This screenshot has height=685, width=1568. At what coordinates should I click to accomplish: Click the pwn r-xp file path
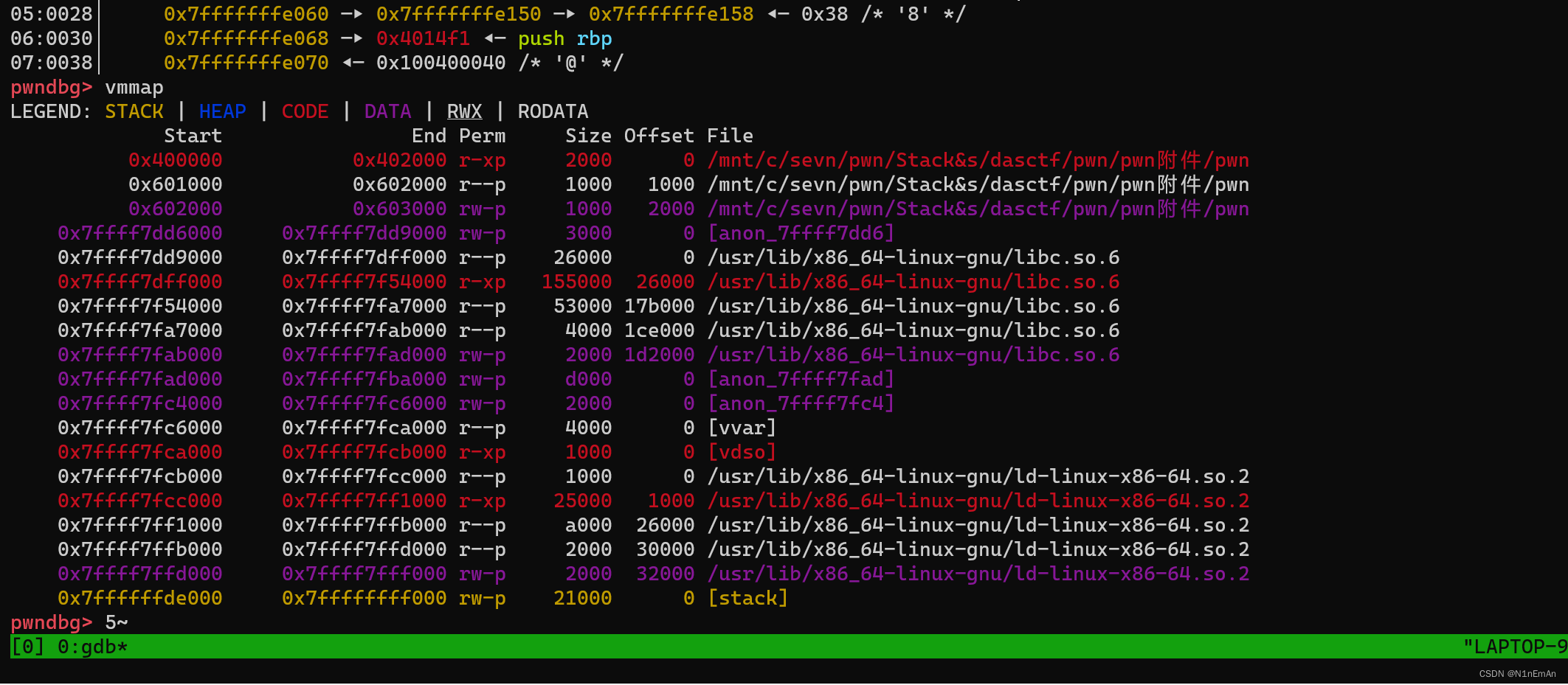(x=978, y=160)
